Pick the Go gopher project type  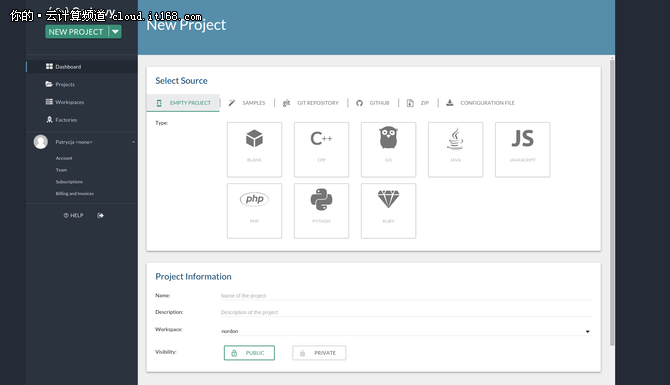click(388, 150)
